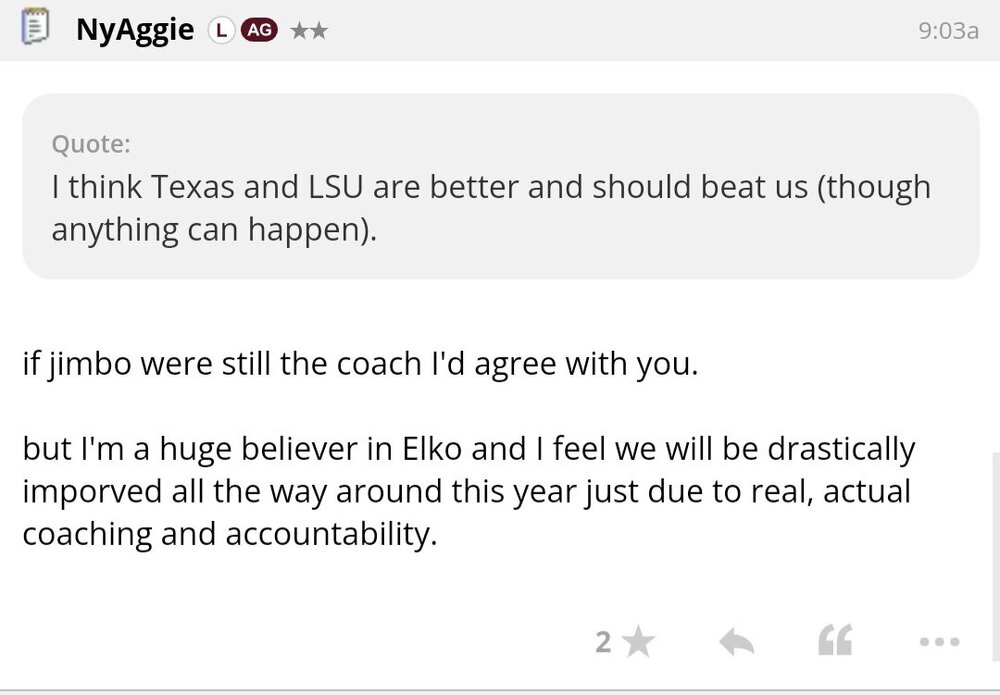Click the notepad icon beside NyAggie

[36, 29]
